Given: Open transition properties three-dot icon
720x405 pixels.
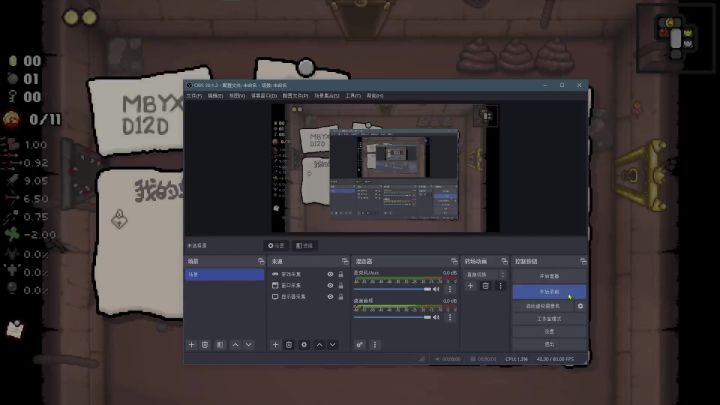Looking at the screenshot, I should [x=501, y=286].
